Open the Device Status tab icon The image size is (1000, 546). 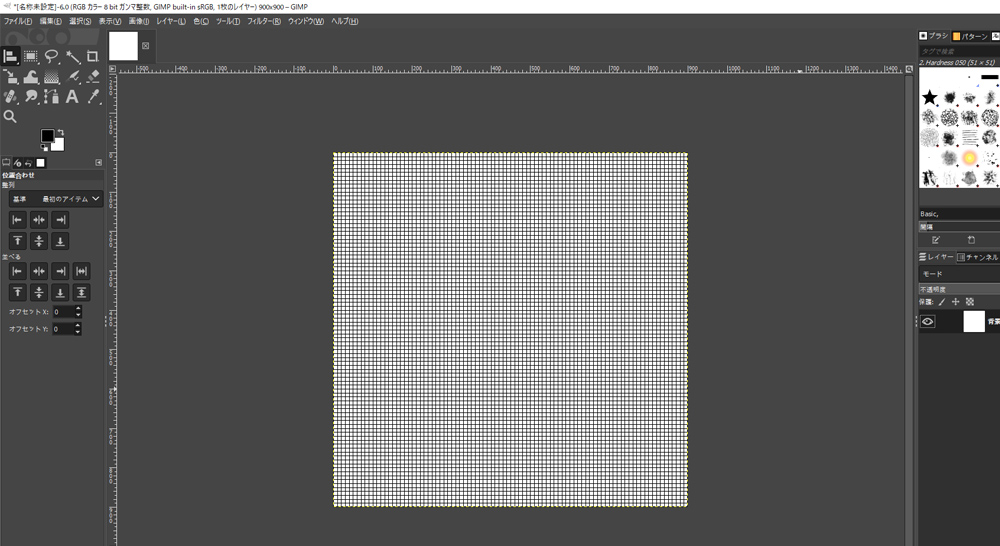(17, 163)
